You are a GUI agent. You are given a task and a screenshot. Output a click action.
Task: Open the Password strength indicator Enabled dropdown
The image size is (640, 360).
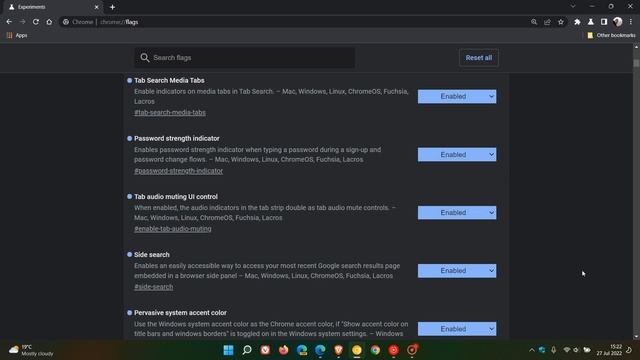pos(457,154)
